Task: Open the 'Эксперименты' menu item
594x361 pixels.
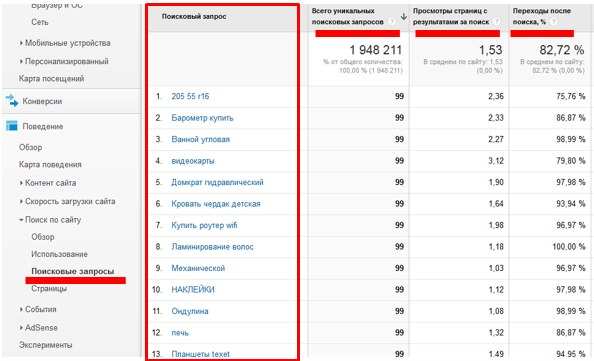Action: (x=45, y=345)
